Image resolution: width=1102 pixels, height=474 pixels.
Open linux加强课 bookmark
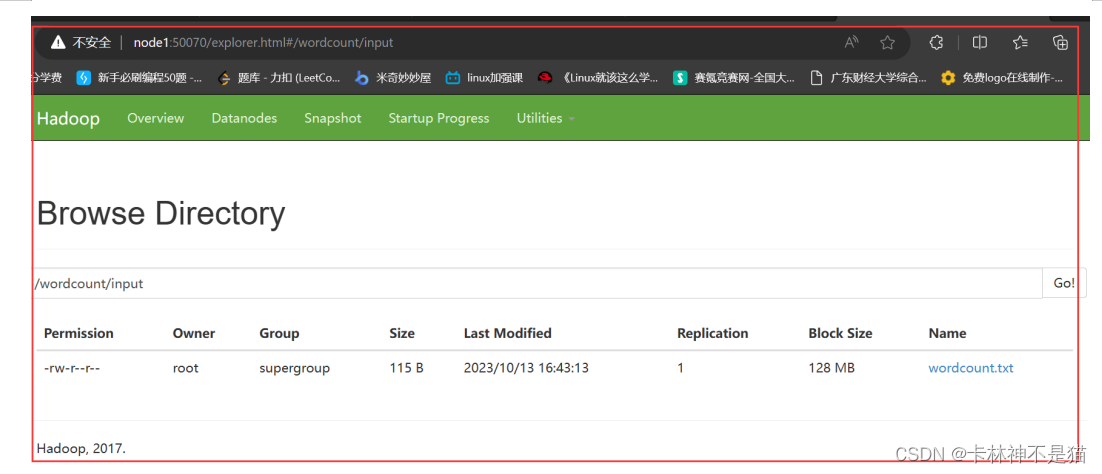click(x=484, y=78)
